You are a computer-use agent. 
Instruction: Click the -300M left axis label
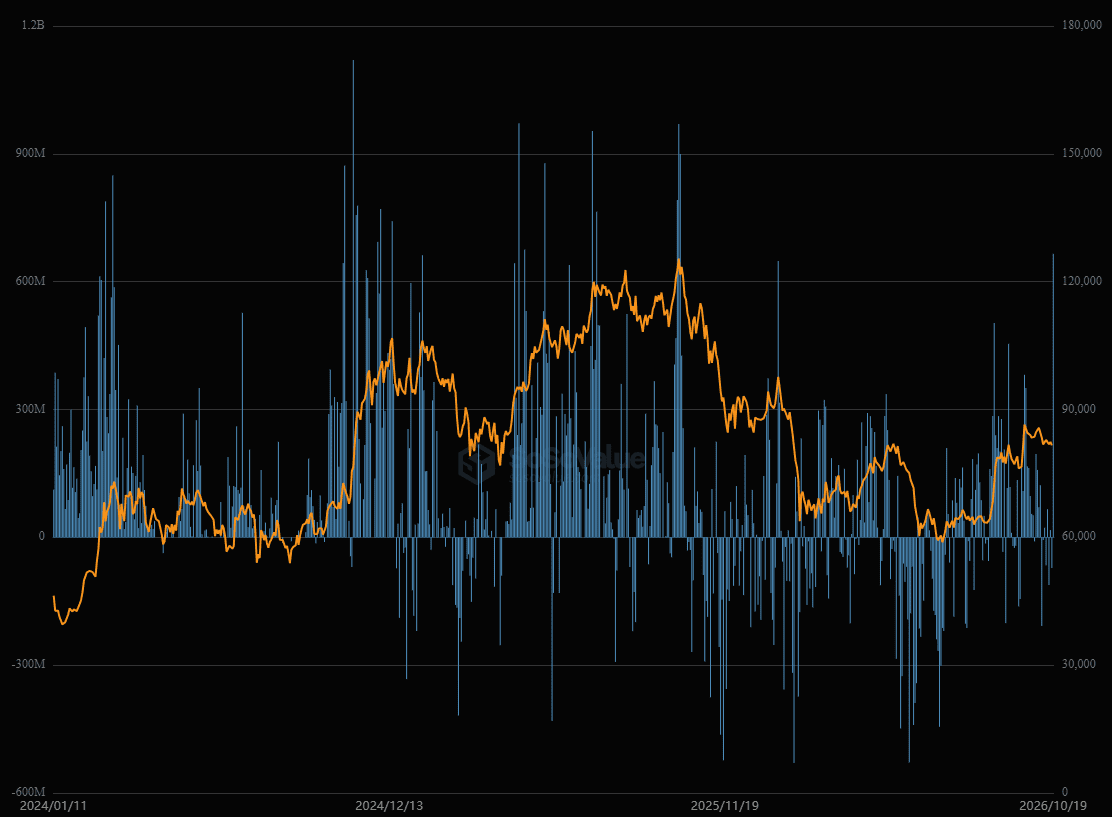click(x=28, y=665)
